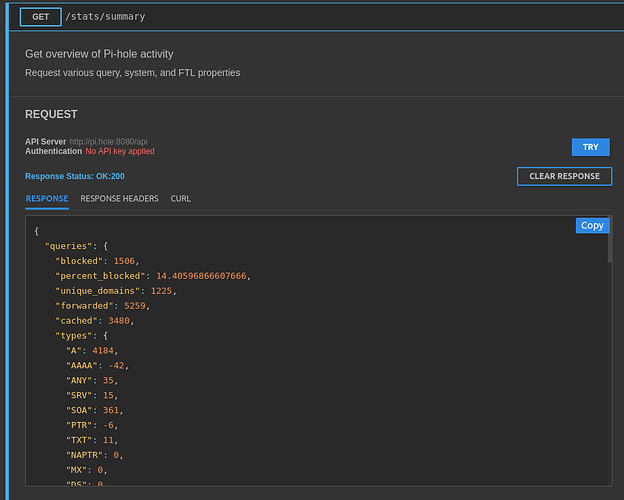This screenshot has height=500, width=624.
Task: Click the 'API Server' label
Action: click(45, 142)
